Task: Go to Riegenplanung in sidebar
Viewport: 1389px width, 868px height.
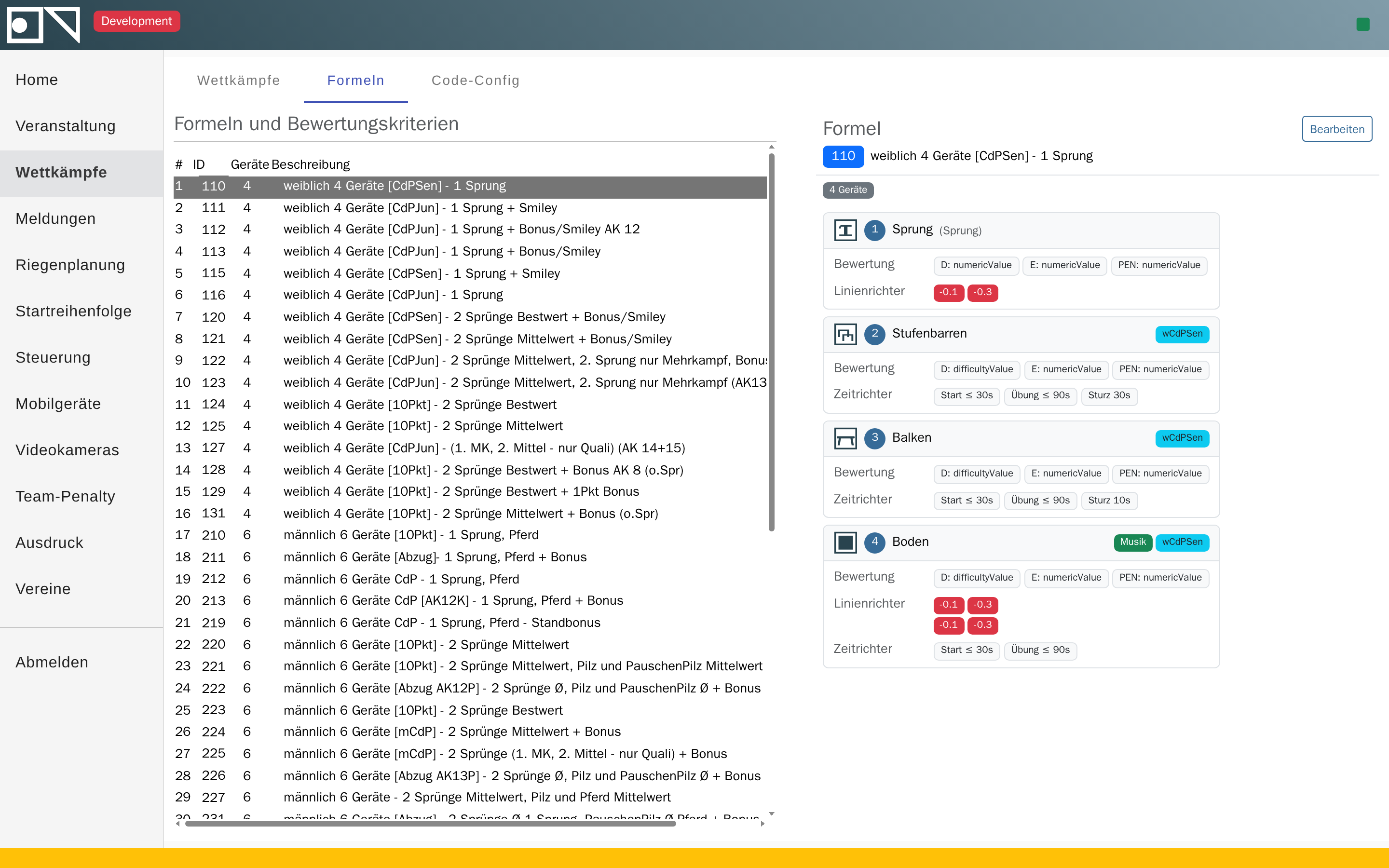Action: tap(82, 265)
